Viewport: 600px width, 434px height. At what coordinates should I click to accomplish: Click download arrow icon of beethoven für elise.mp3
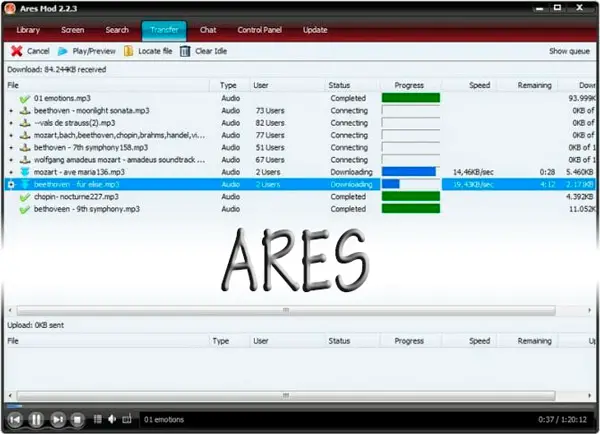[x=25, y=184]
